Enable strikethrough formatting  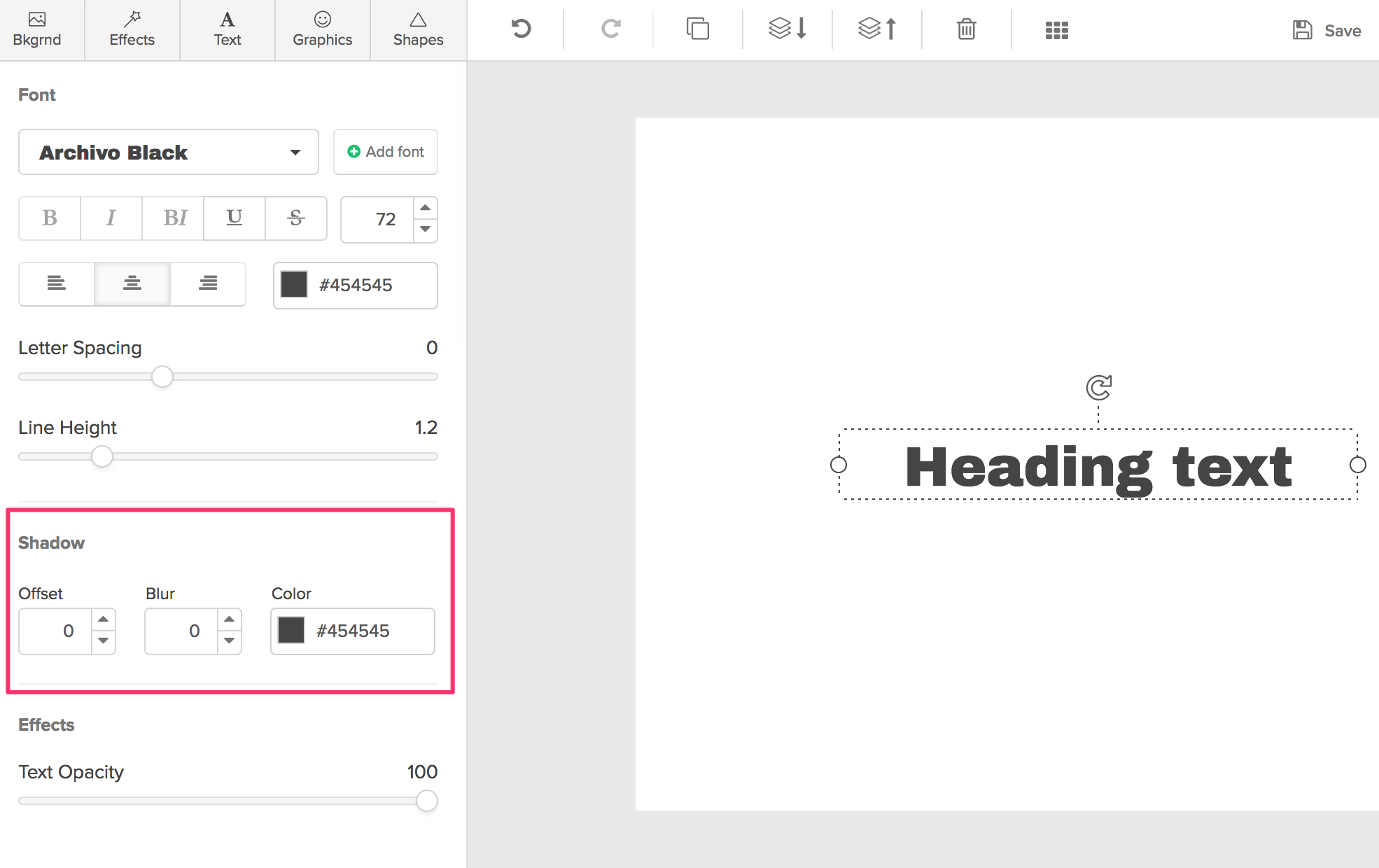point(296,218)
